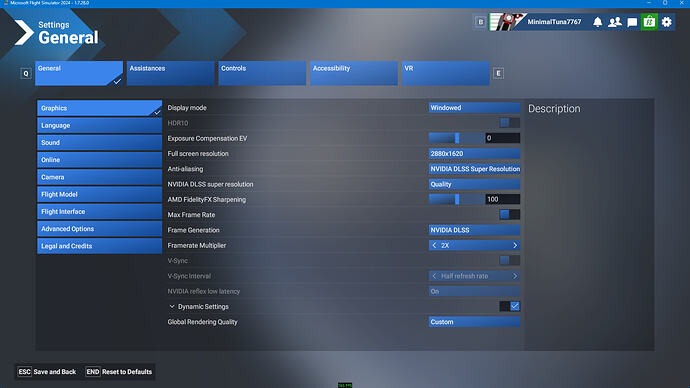Click V-Sync Interval left arrow
Viewport: 690px width, 388px height.
[434, 276]
